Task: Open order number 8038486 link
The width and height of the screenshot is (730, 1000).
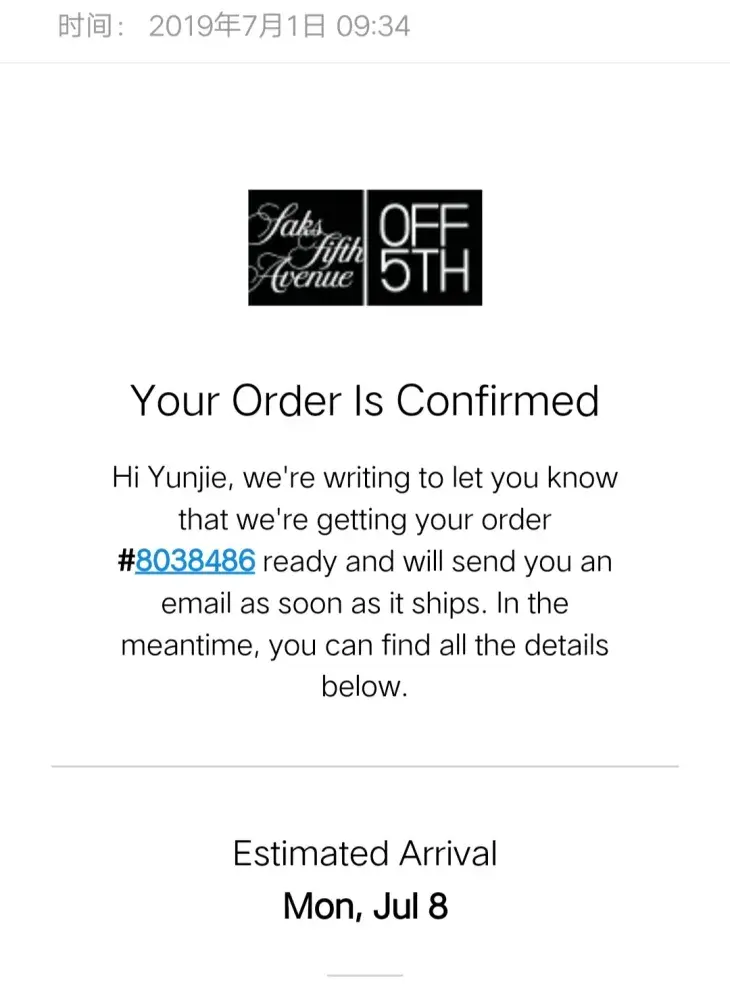Action: pos(195,562)
